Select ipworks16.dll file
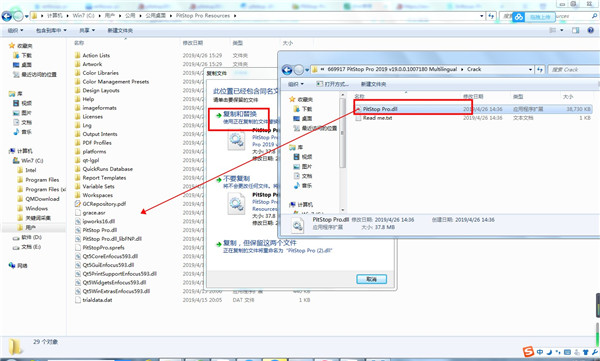Viewport: 600px width, 361px height. (99, 221)
